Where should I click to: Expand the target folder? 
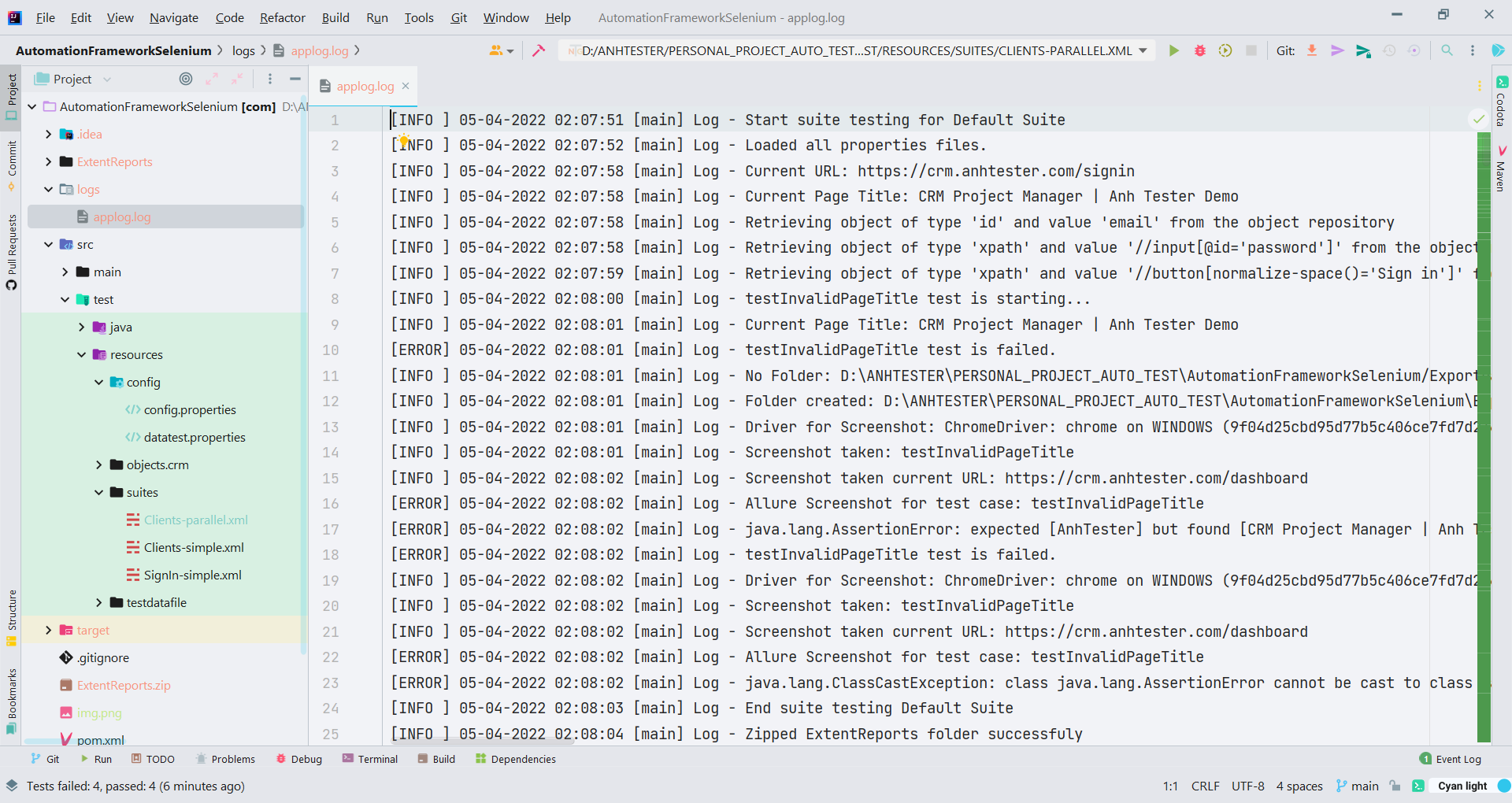click(x=49, y=630)
